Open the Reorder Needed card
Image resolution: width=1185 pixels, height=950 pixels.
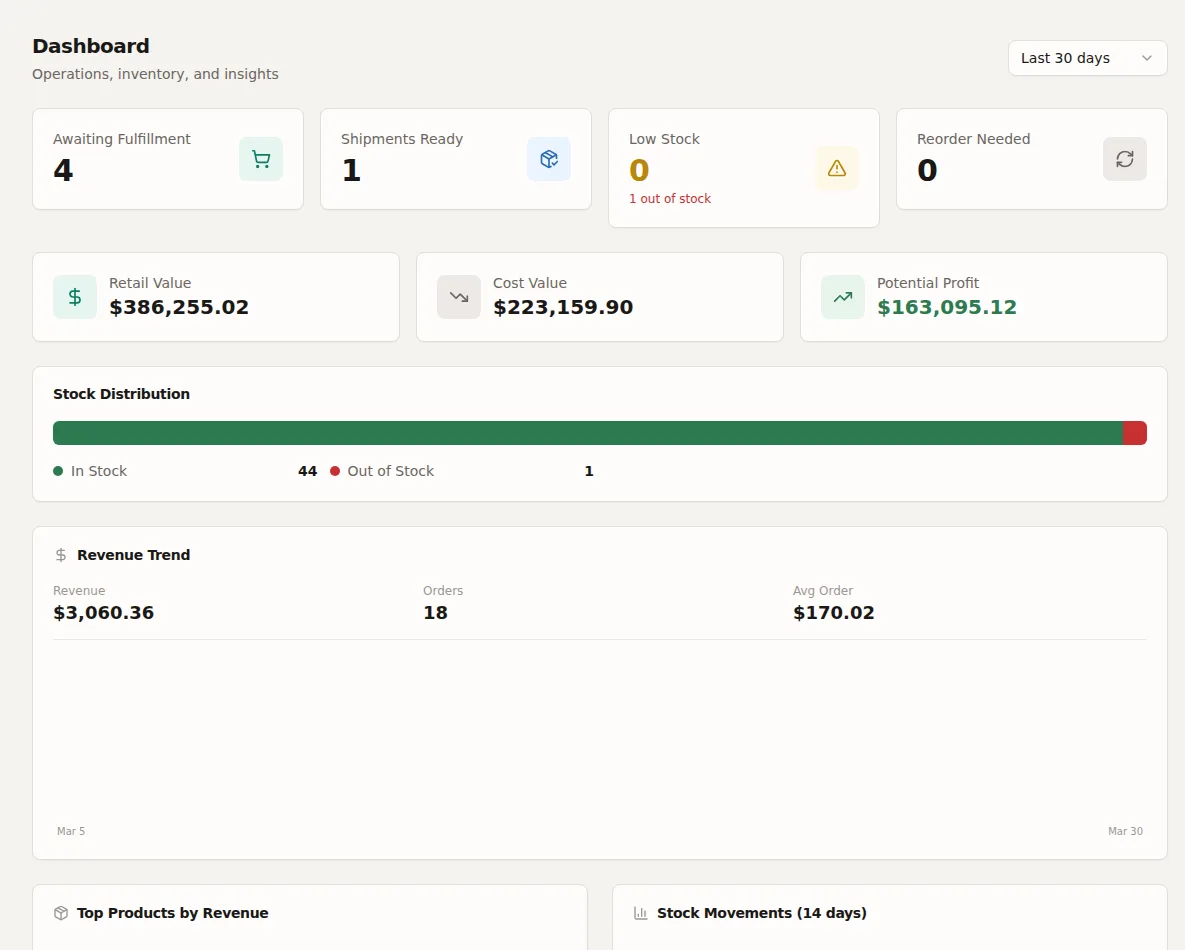1032,159
